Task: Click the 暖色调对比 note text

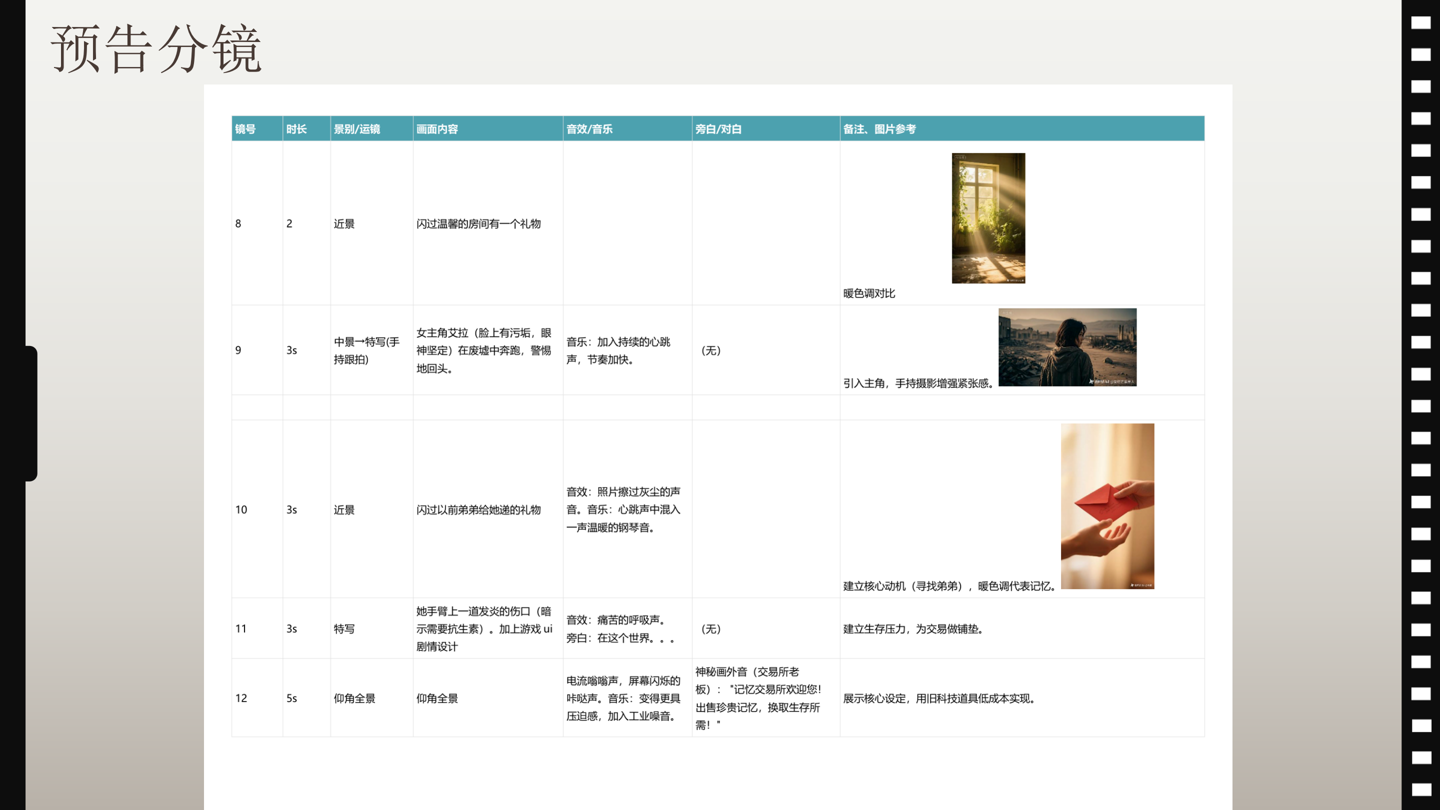Action: click(x=869, y=293)
